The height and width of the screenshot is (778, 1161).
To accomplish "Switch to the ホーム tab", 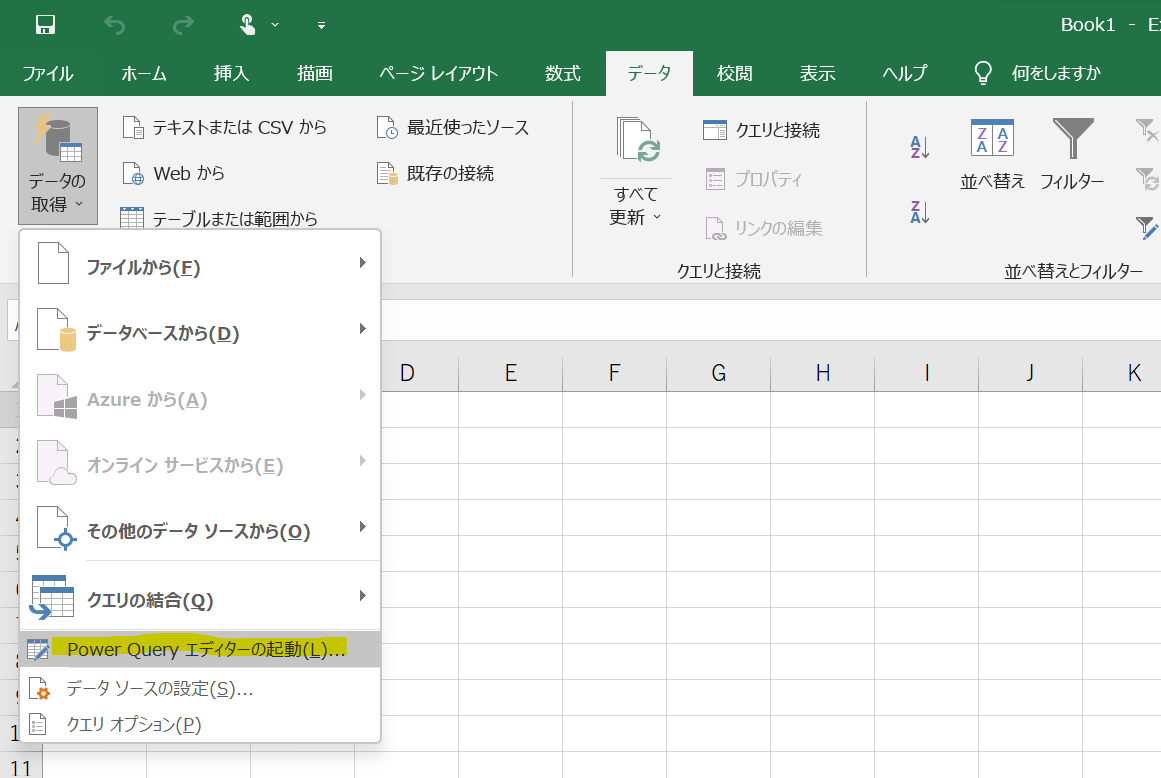I will [144, 73].
